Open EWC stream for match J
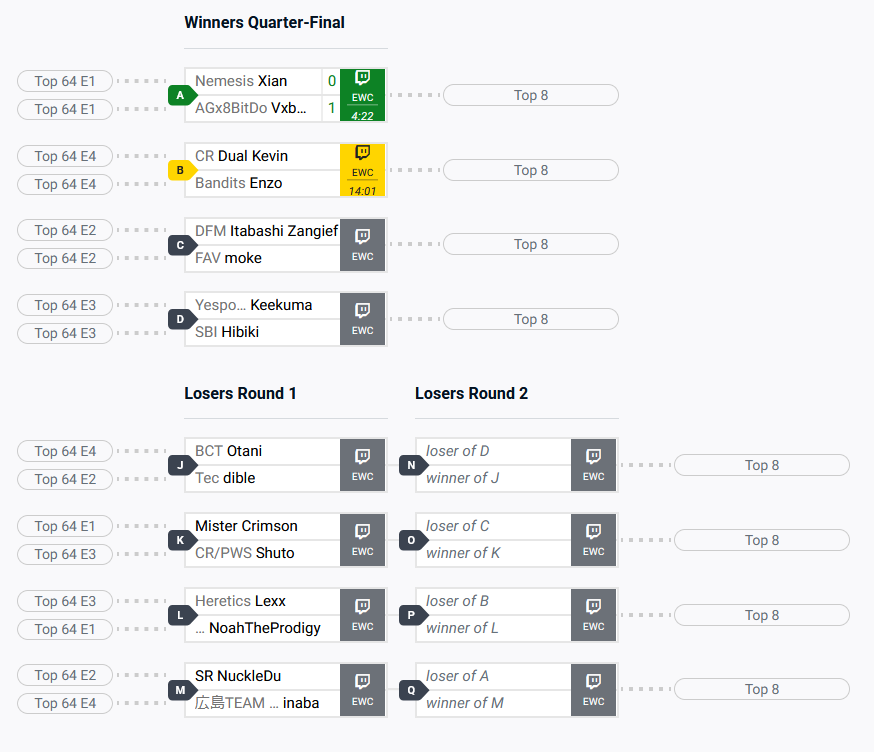This screenshot has width=874, height=752. [x=362, y=465]
